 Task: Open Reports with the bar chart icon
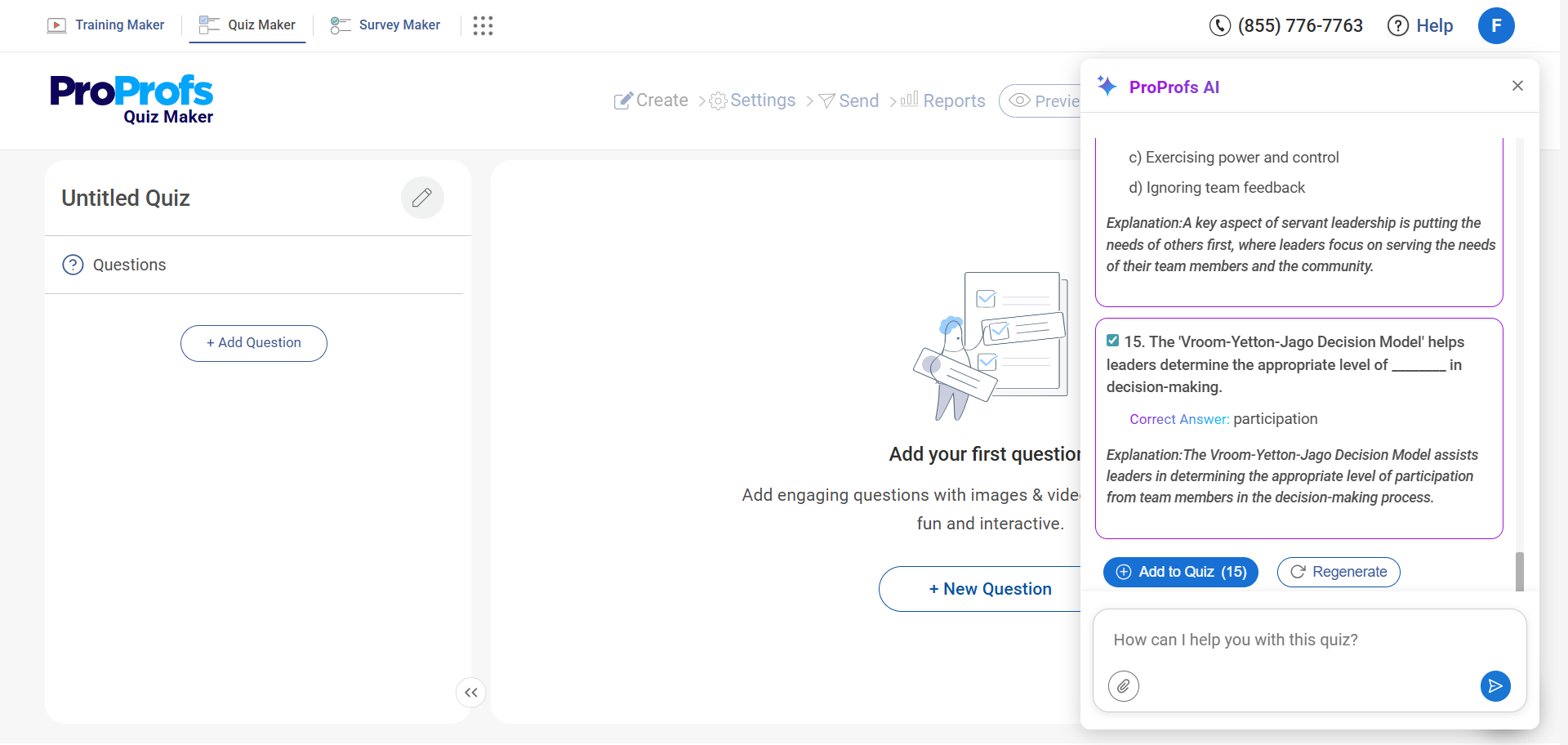(x=909, y=100)
